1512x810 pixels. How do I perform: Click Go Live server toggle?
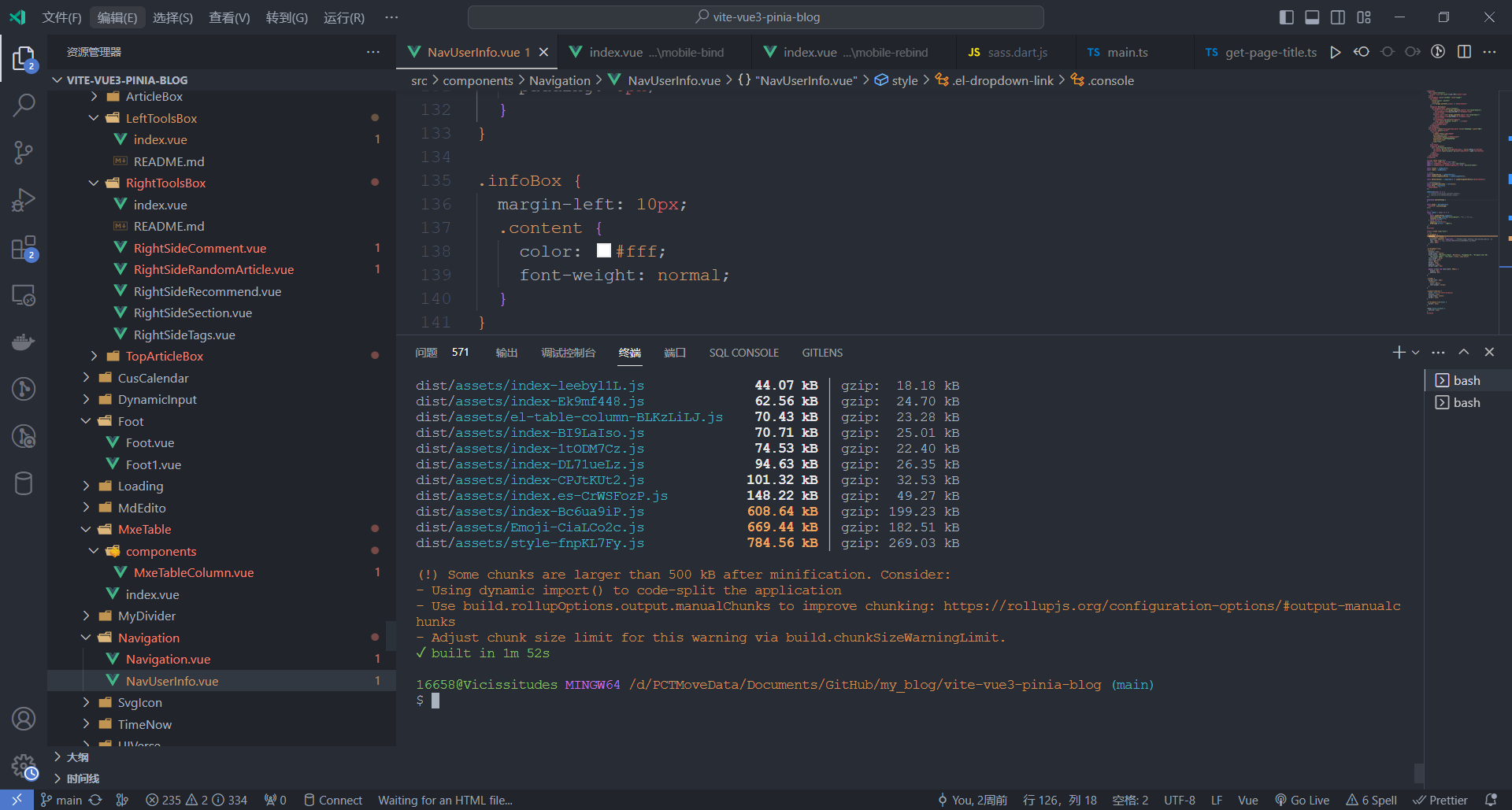coord(1302,800)
